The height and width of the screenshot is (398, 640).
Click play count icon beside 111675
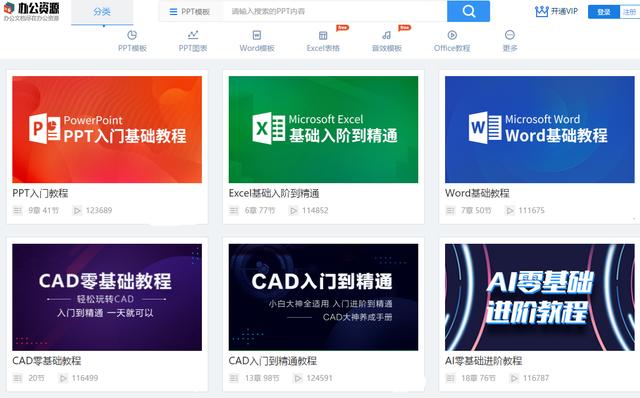click(x=509, y=211)
